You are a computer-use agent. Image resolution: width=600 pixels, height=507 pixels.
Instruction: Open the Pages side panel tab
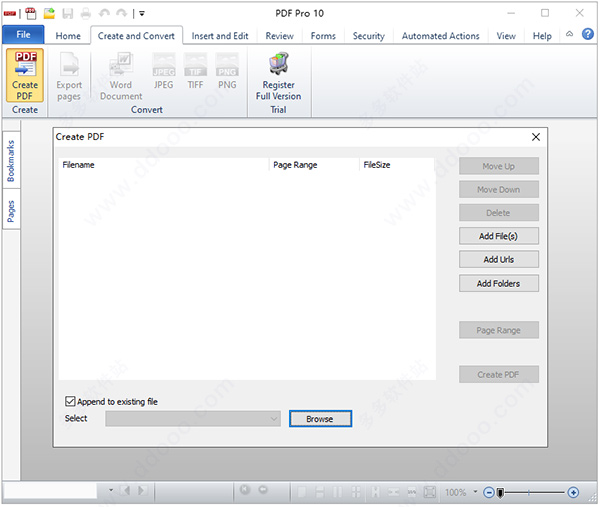[x=11, y=210]
